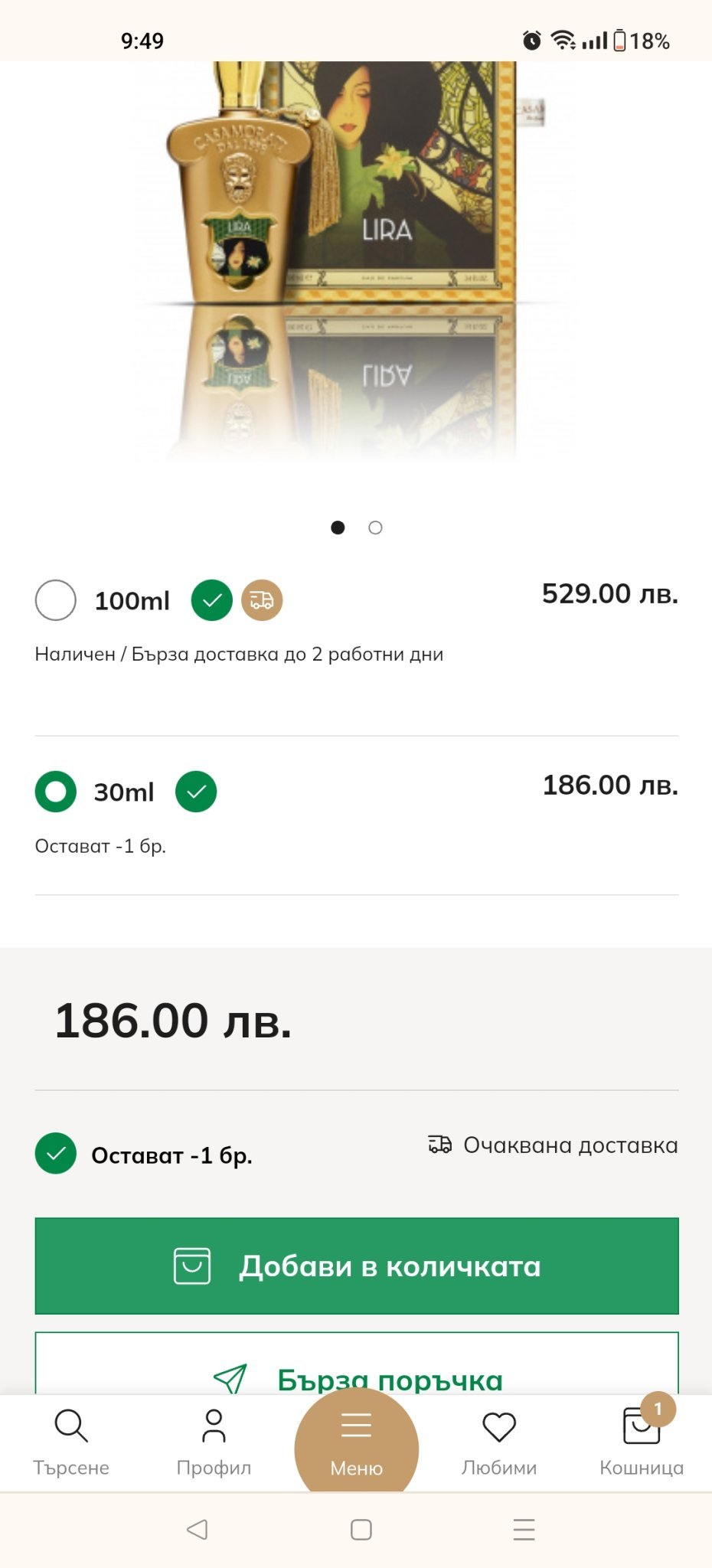The image size is (712, 1568).
Task: Tap the first carousel indicator dot
Action: coord(338,528)
